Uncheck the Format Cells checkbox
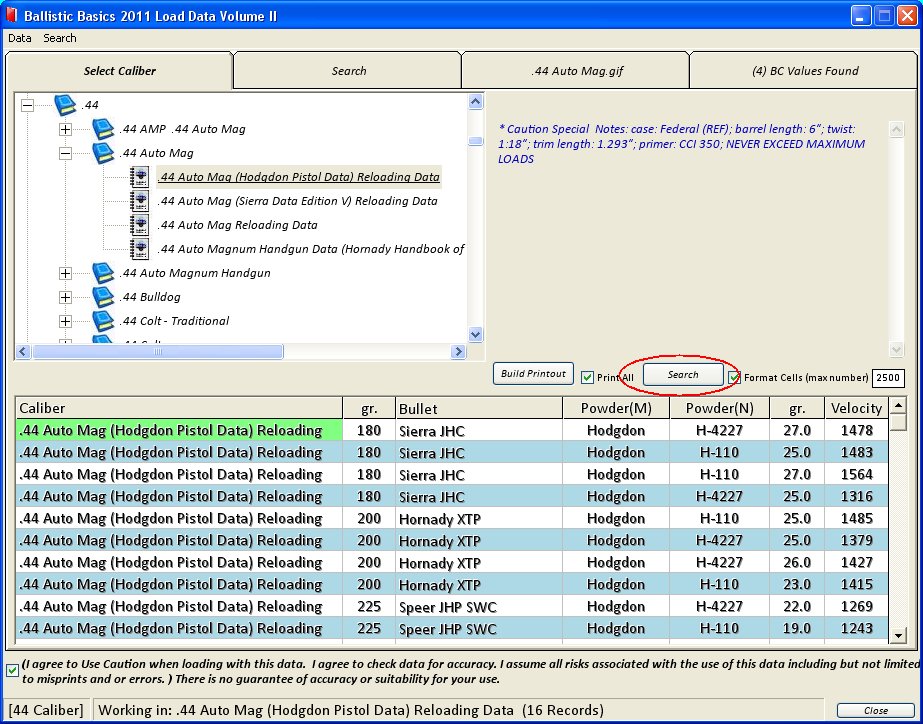The width and height of the screenshot is (923, 724). click(735, 377)
